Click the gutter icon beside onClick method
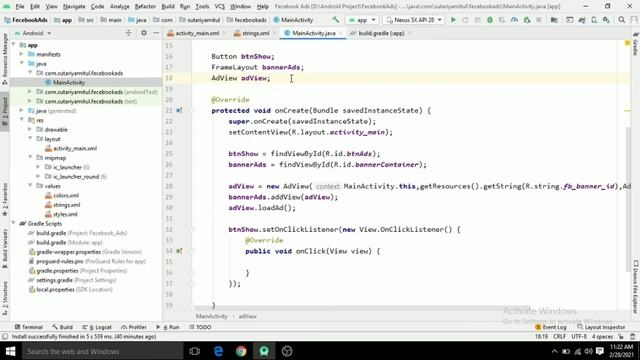This screenshot has height=360, width=640. pyautogui.click(x=179, y=251)
